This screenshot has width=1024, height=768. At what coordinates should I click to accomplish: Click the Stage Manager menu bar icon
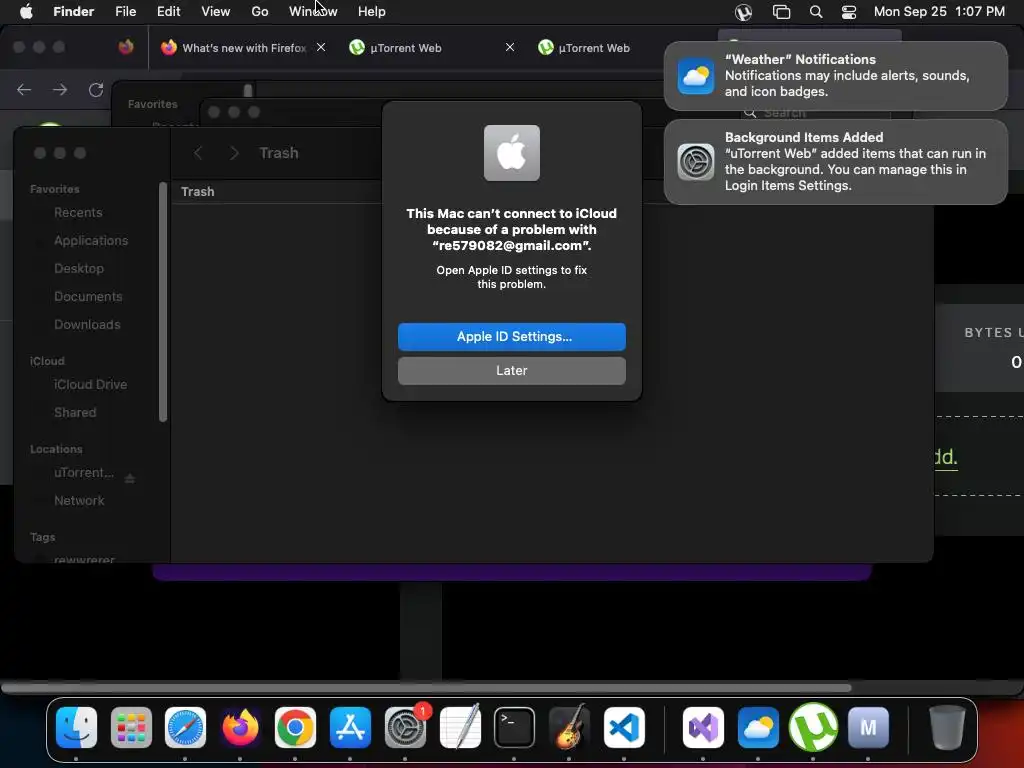tap(781, 11)
